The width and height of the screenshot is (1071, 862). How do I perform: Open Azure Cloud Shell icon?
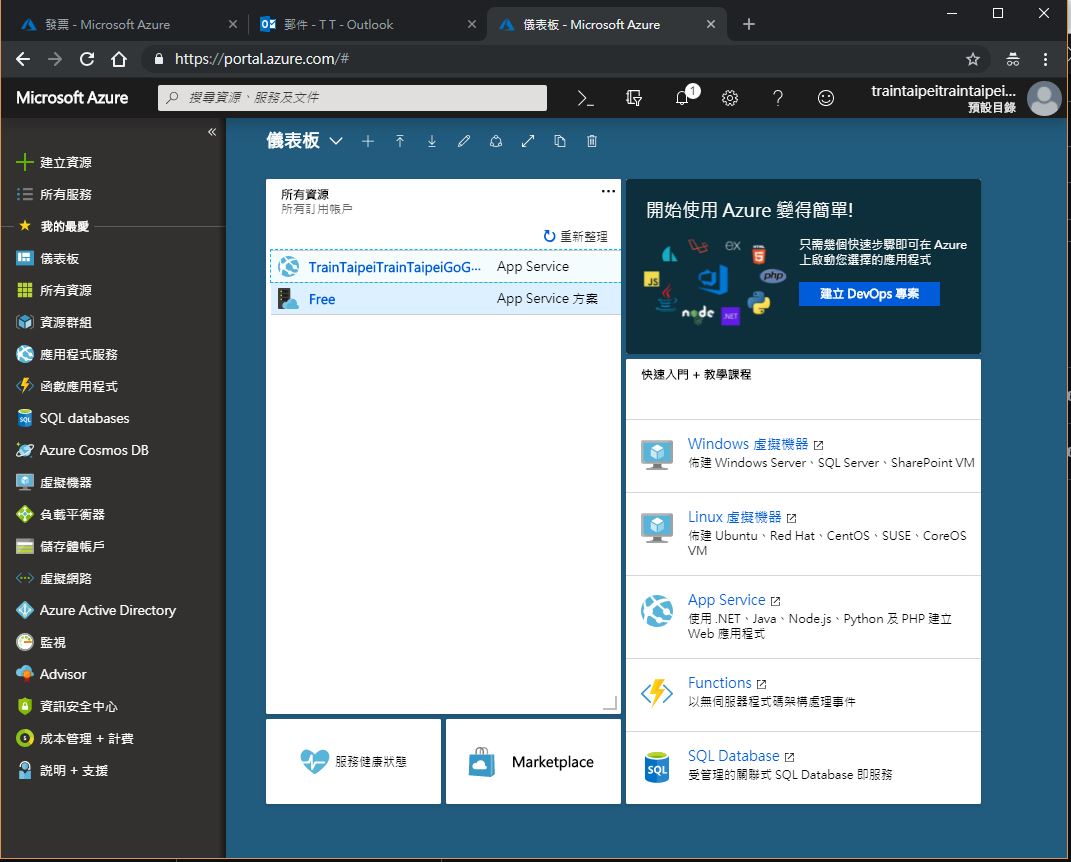click(585, 98)
